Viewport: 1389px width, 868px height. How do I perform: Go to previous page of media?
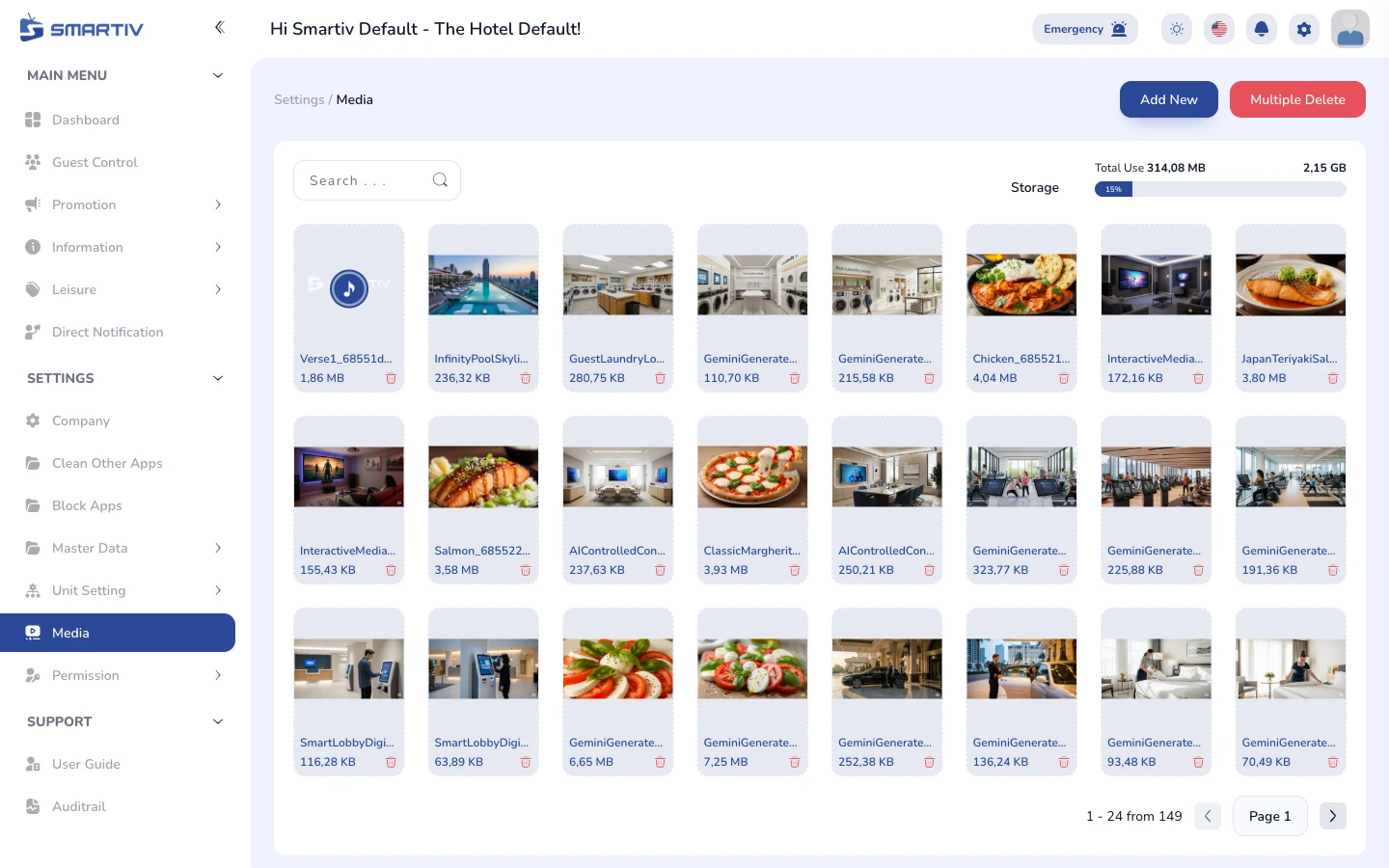1208,816
